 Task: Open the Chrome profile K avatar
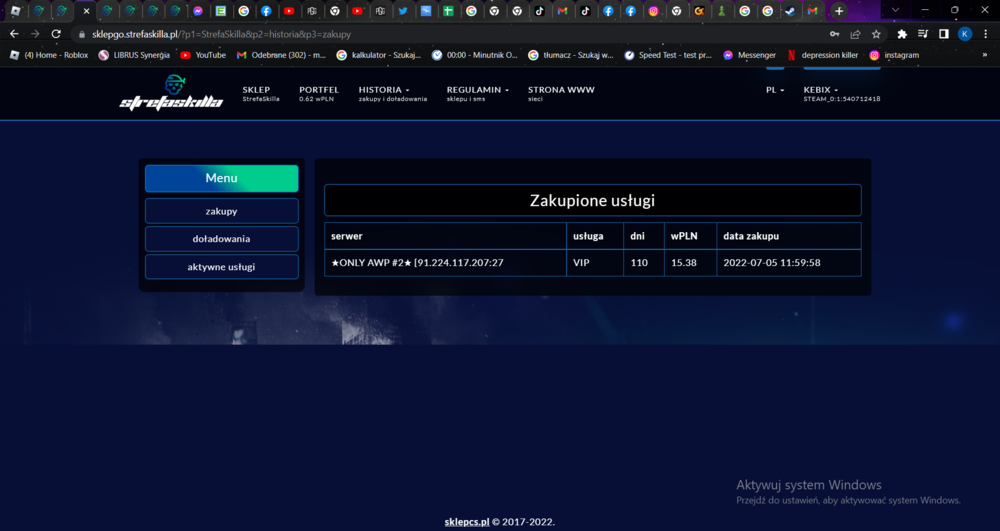coord(965,34)
